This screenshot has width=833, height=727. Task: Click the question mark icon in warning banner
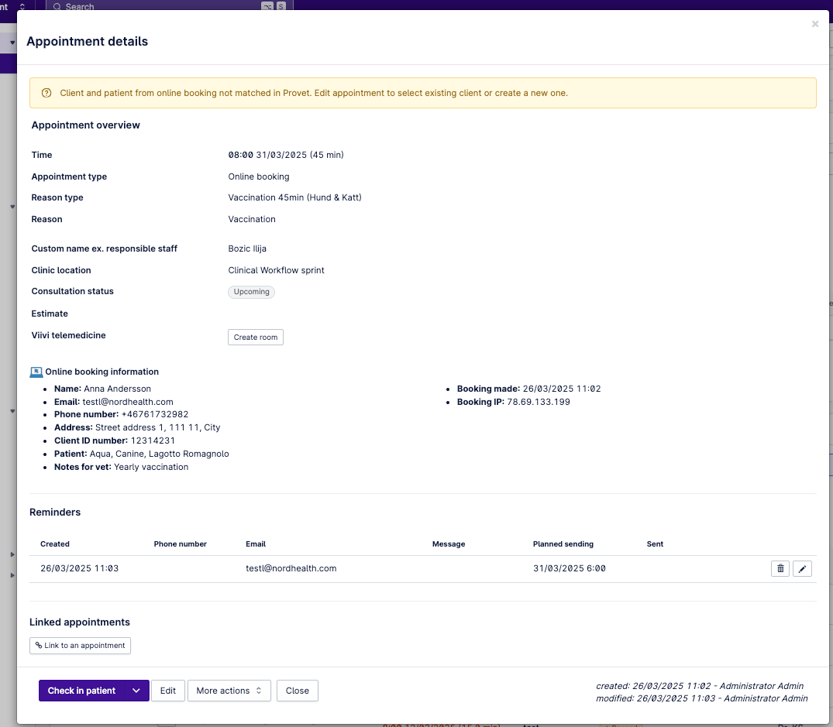tap(46, 93)
